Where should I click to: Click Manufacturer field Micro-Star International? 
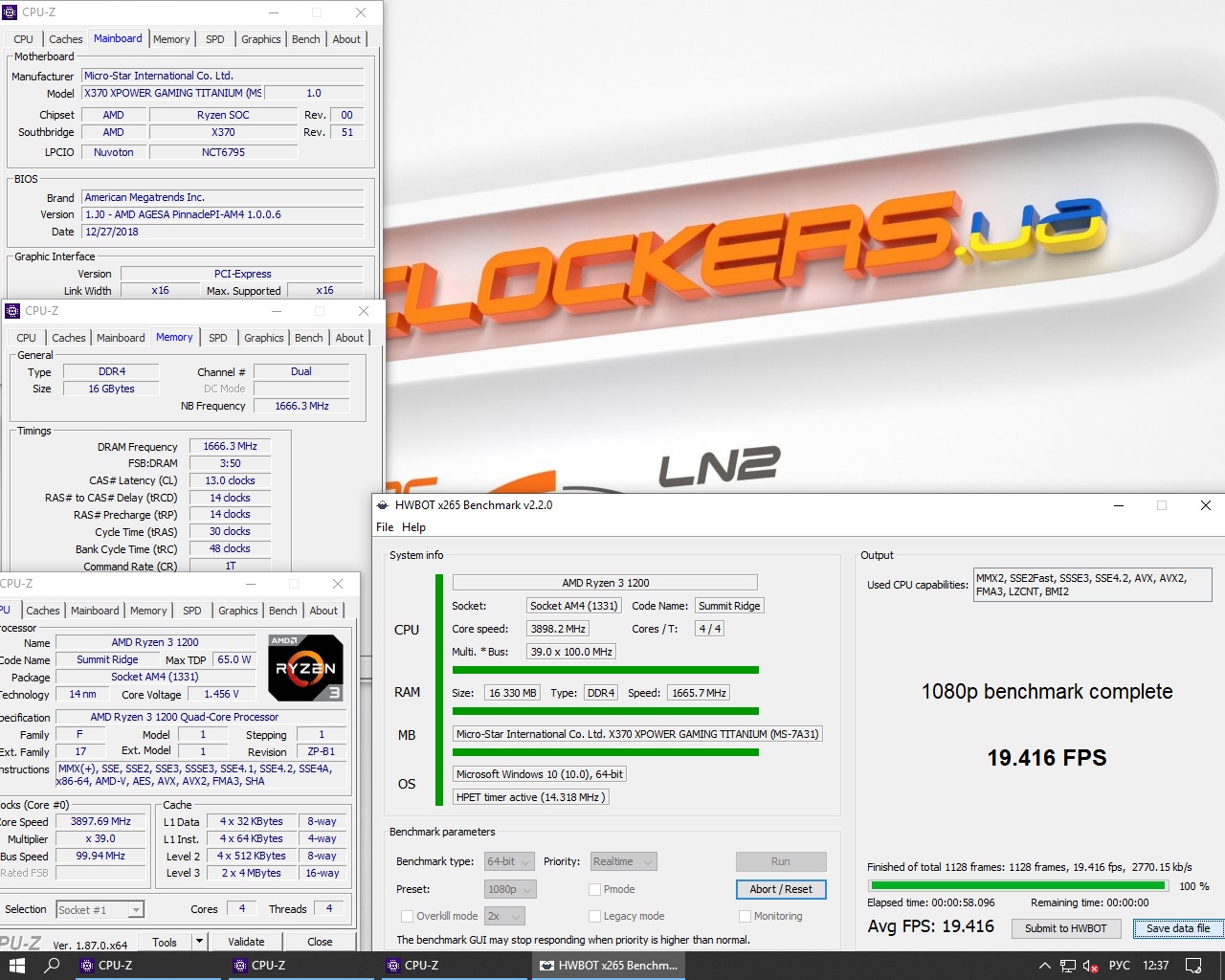pos(223,76)
